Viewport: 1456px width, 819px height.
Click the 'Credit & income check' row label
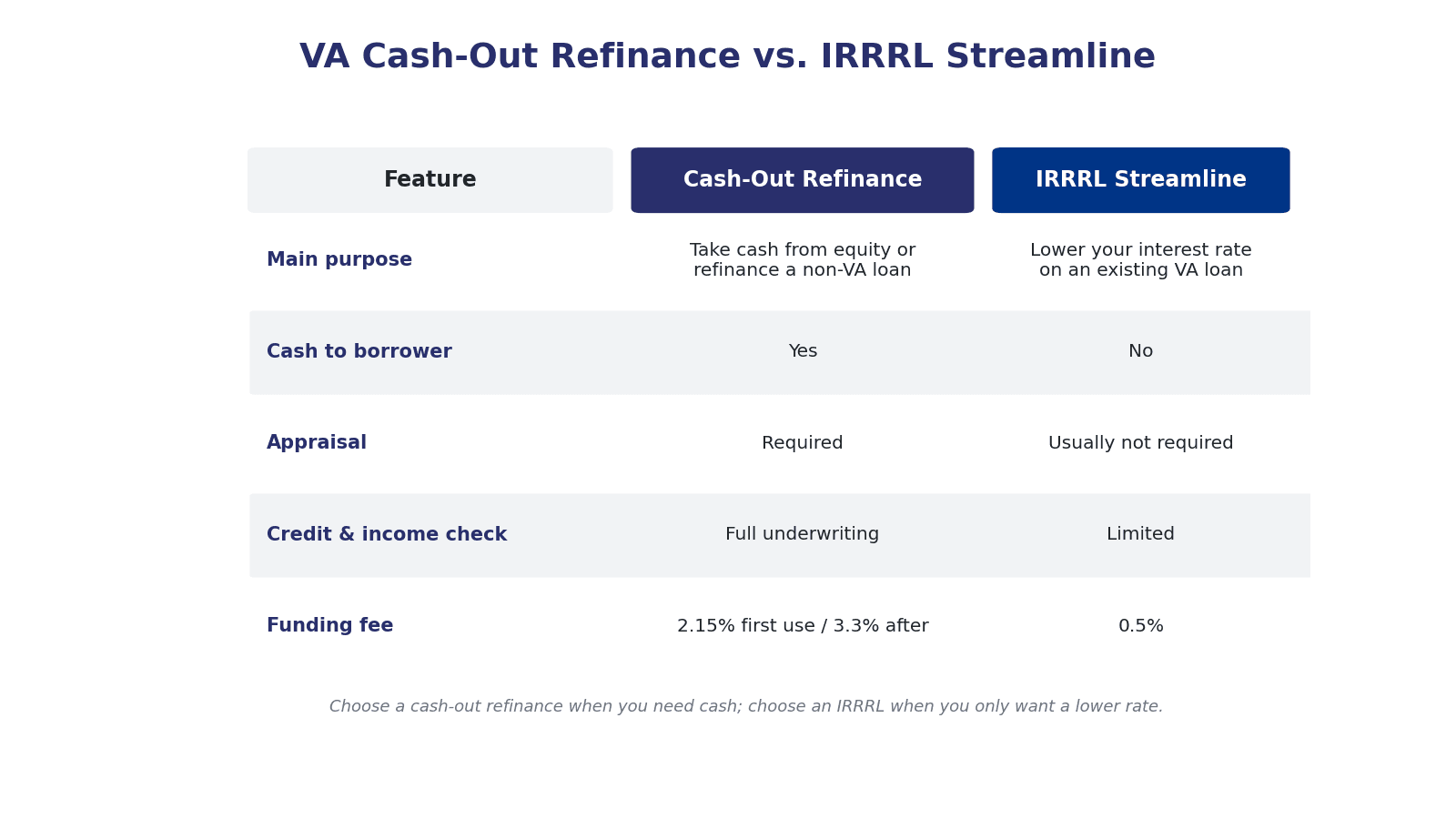[x=387, y=535]
